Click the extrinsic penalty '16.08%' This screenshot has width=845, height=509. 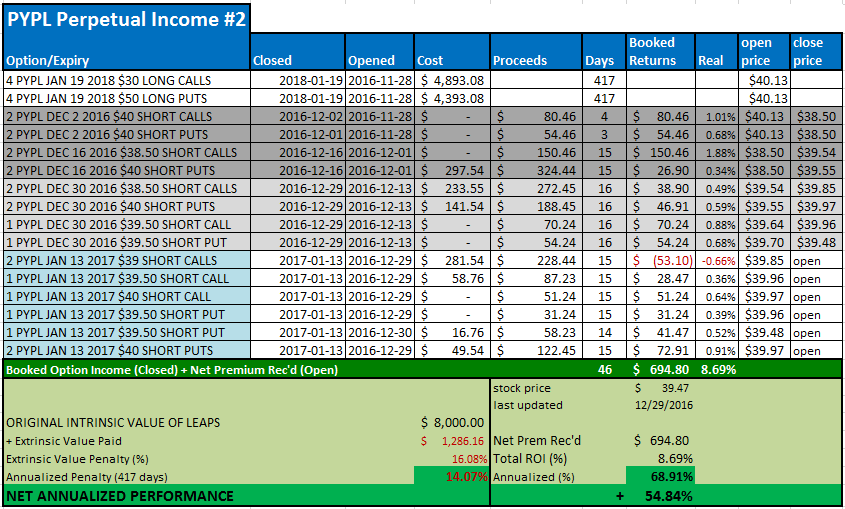click(469, 459)
